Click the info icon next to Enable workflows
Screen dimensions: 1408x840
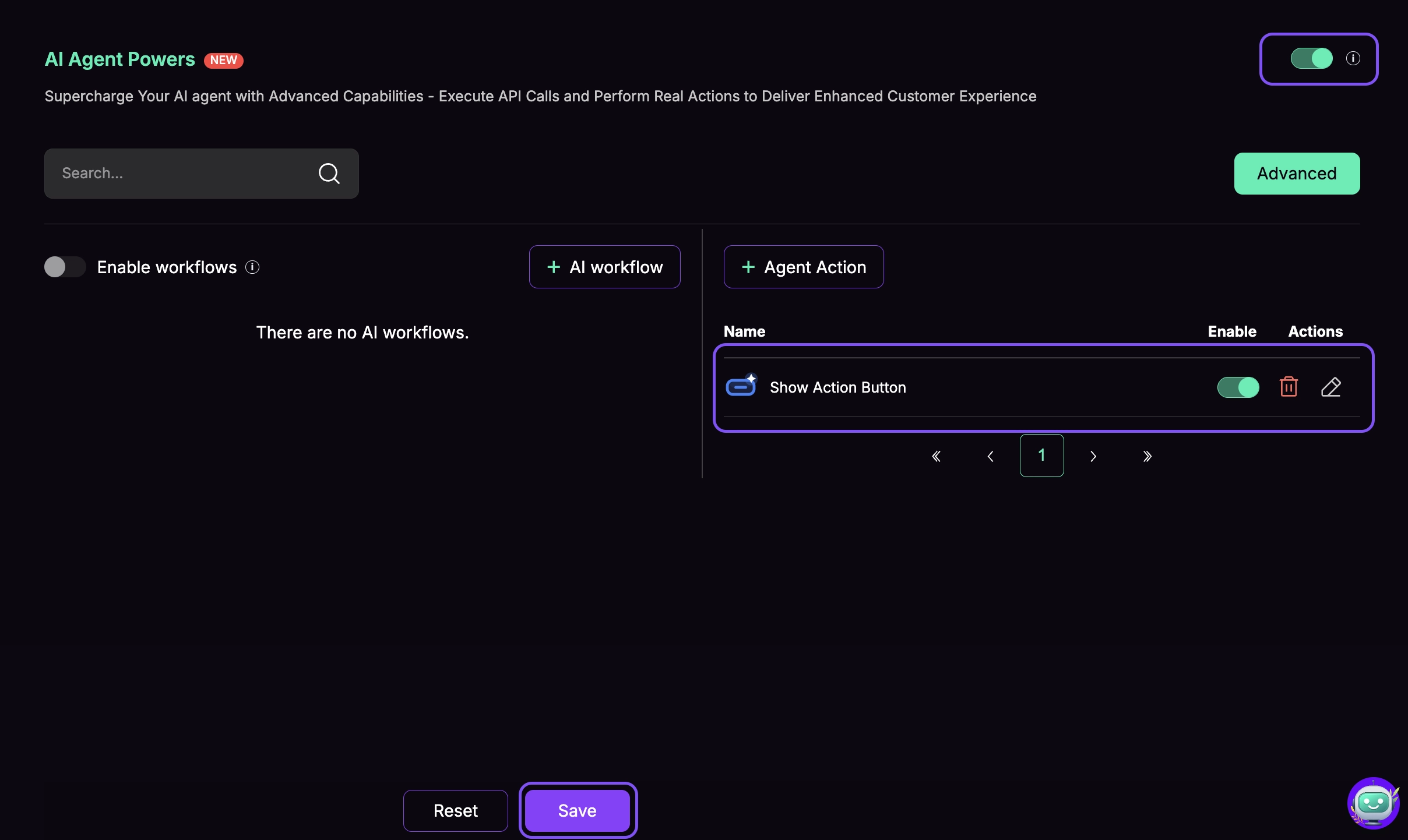(252, 267)
